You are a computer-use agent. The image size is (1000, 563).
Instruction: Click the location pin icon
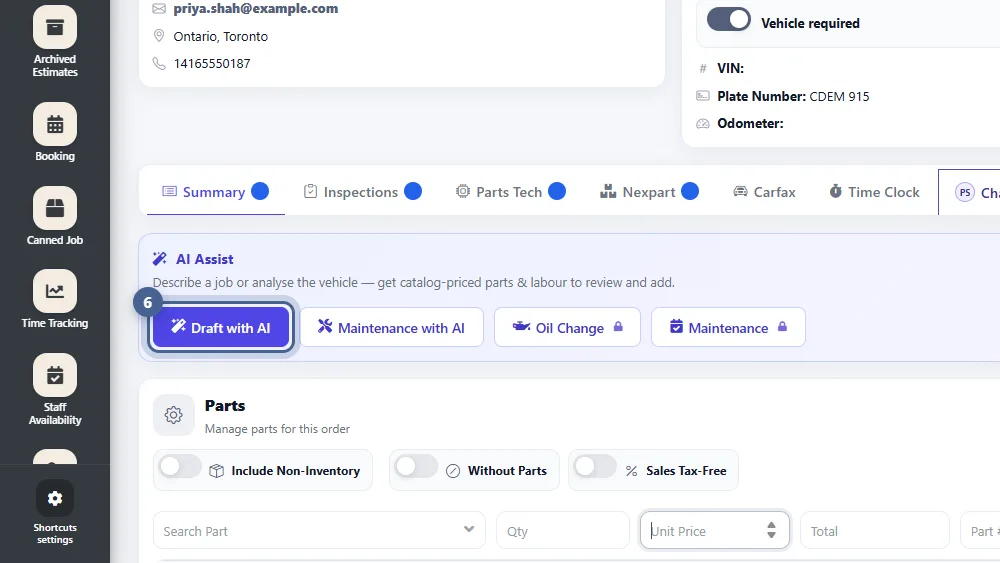(159, 36)
